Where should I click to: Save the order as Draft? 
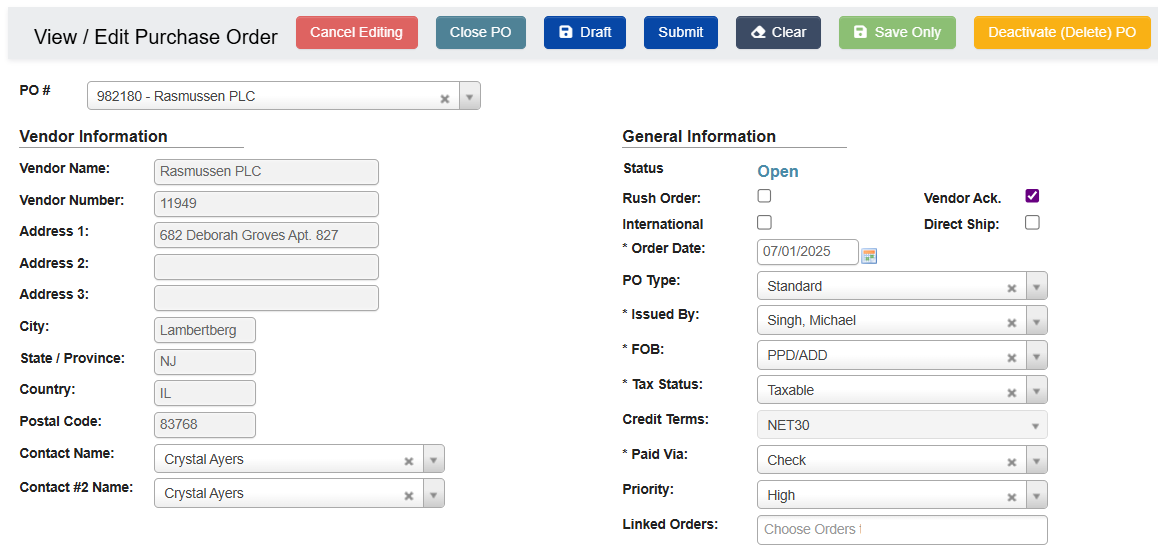coord(585,33)
